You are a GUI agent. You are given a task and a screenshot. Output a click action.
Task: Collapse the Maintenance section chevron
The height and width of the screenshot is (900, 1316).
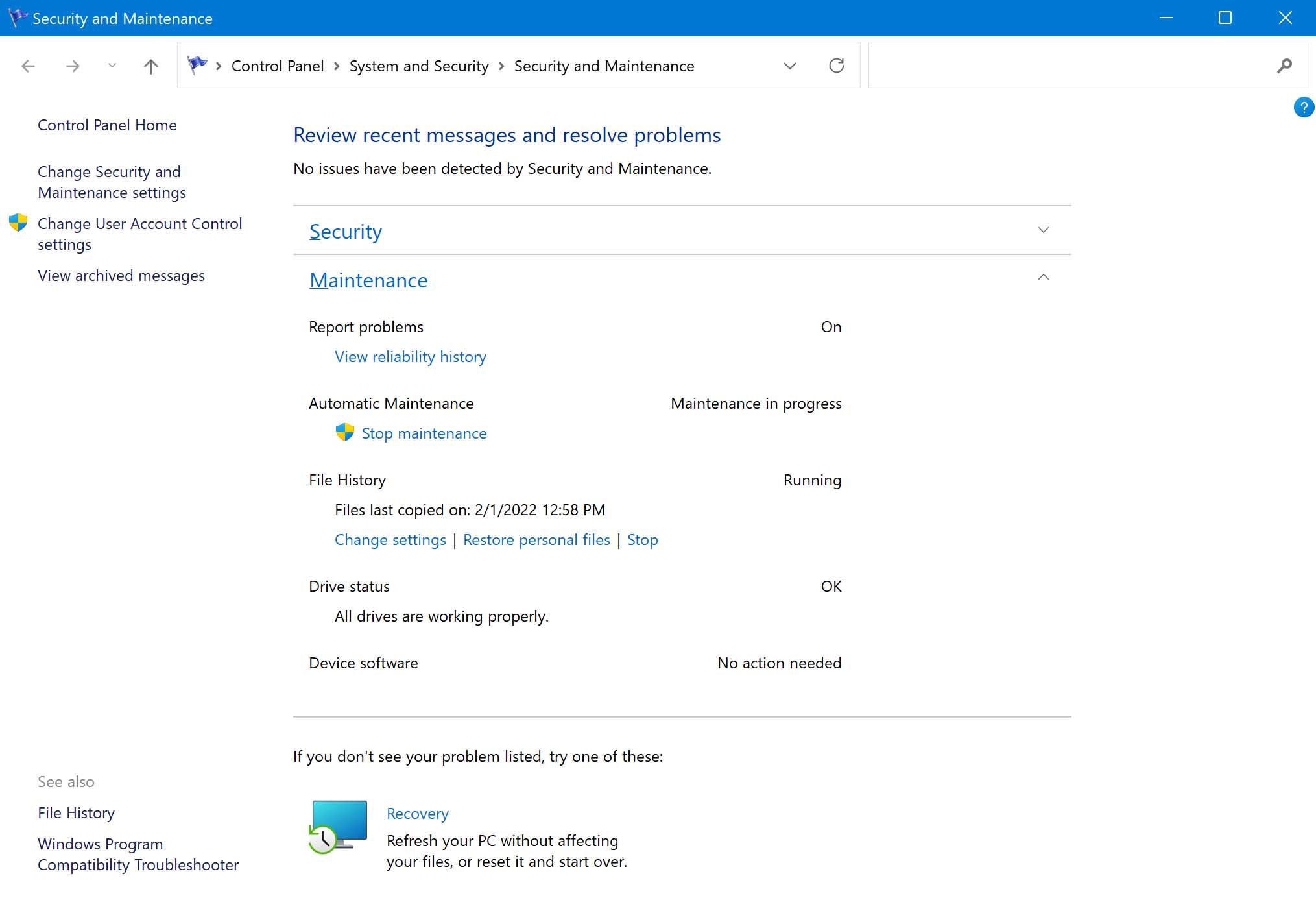tap(1043, 277)
